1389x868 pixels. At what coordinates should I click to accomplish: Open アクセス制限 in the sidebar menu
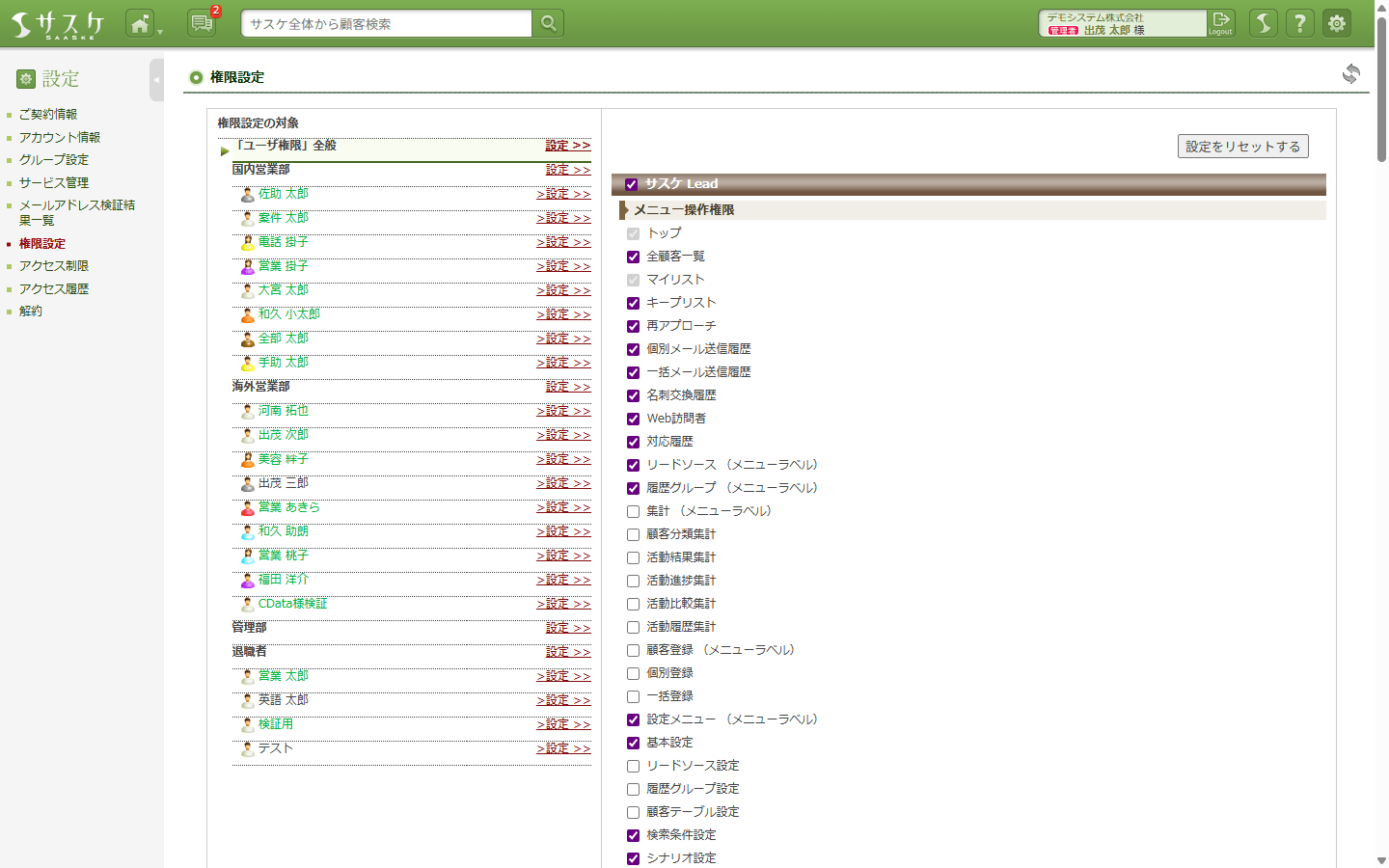pyautogui.click(x=54, y=266)
